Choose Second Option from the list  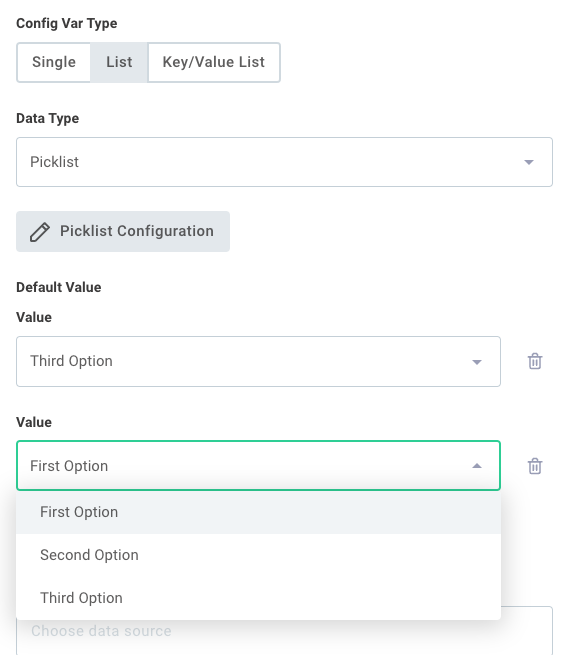[258, 555]
